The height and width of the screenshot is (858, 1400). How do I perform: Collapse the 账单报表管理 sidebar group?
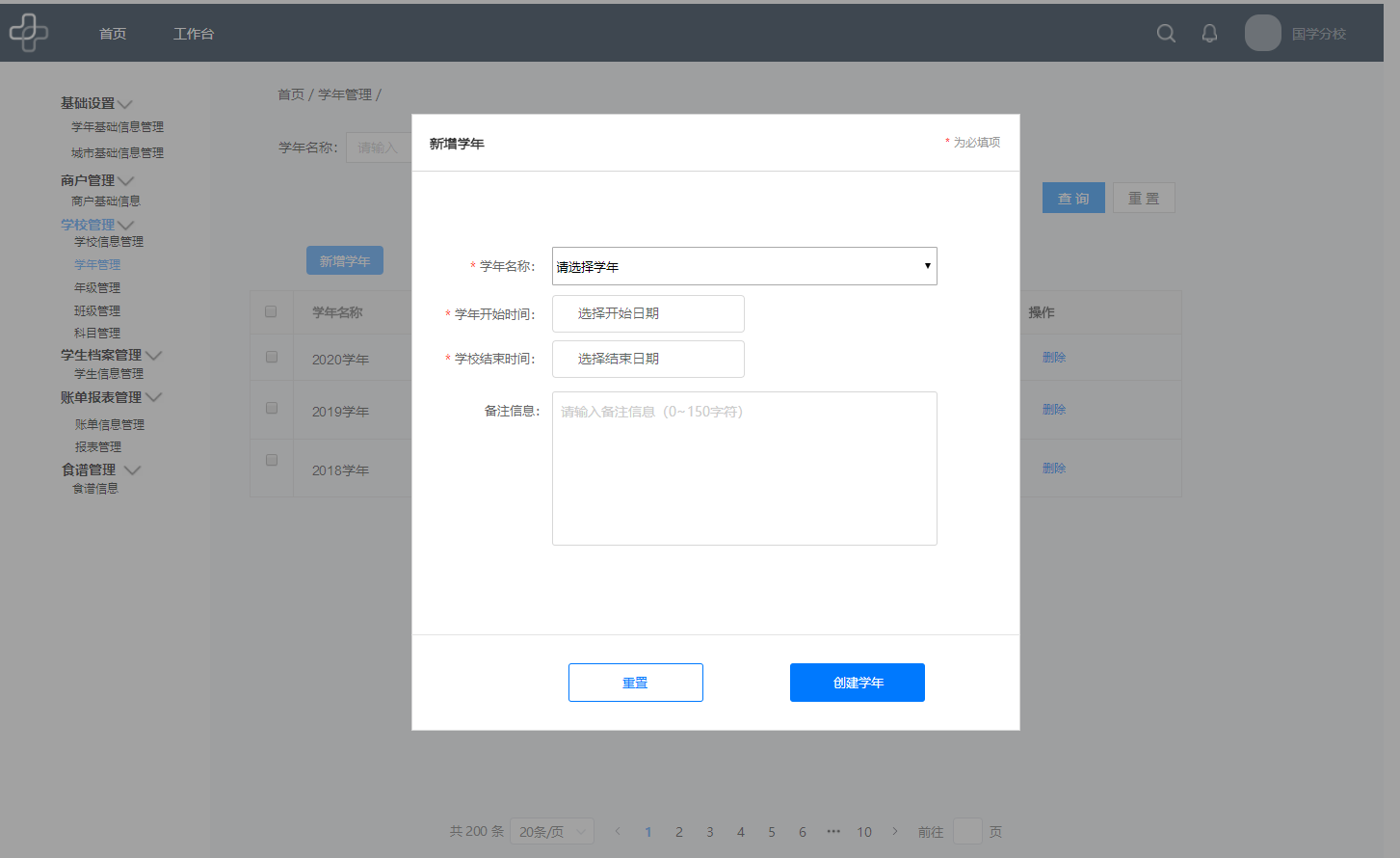click(x=153, y=397)
